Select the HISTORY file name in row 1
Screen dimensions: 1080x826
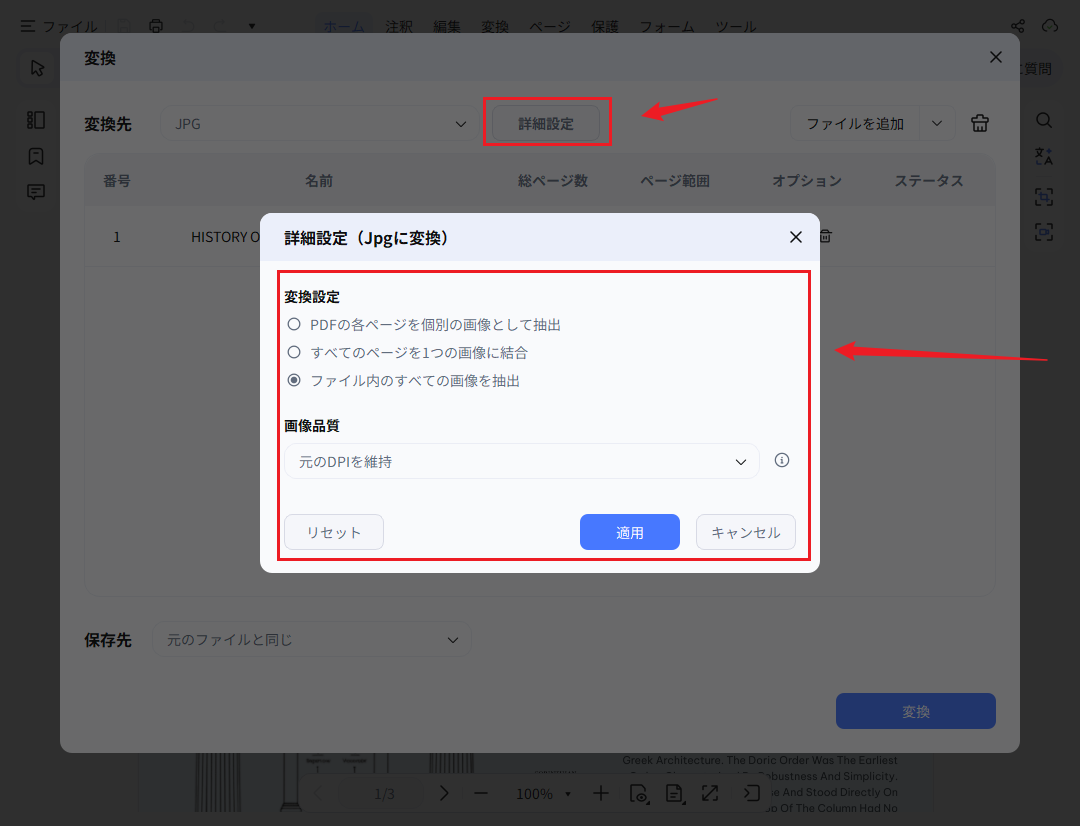coord(225,236)
